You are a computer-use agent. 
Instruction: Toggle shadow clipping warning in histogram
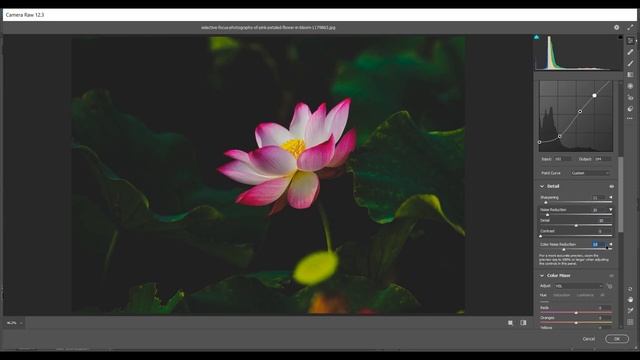point(536,37)
